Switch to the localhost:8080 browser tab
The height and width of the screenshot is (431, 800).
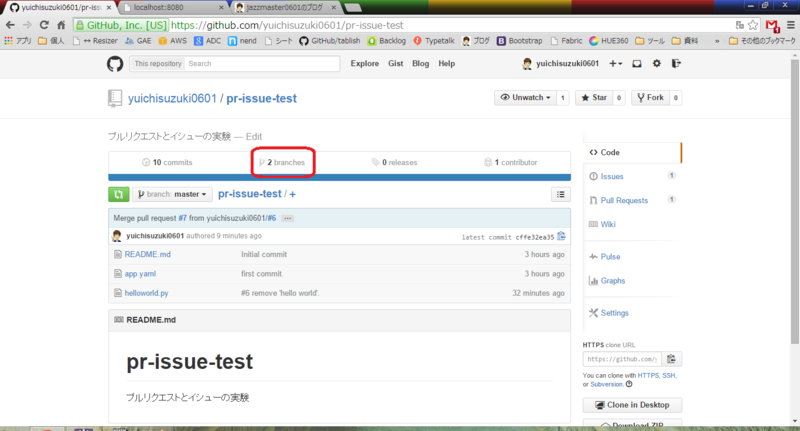pos(171,8)
